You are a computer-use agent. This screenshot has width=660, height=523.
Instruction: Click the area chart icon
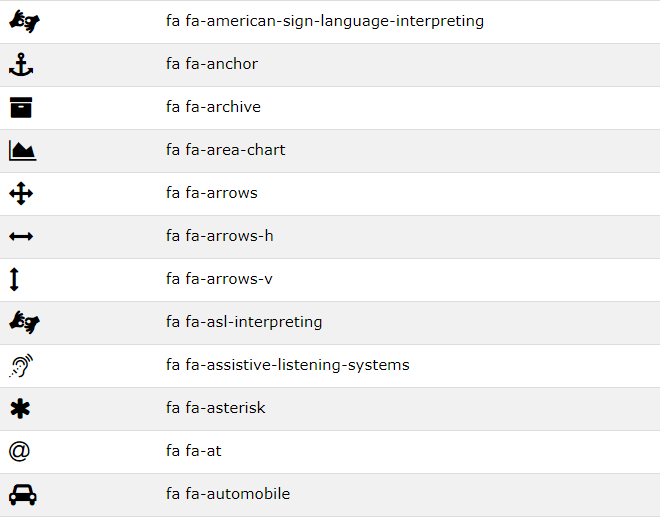coord(23,151)
